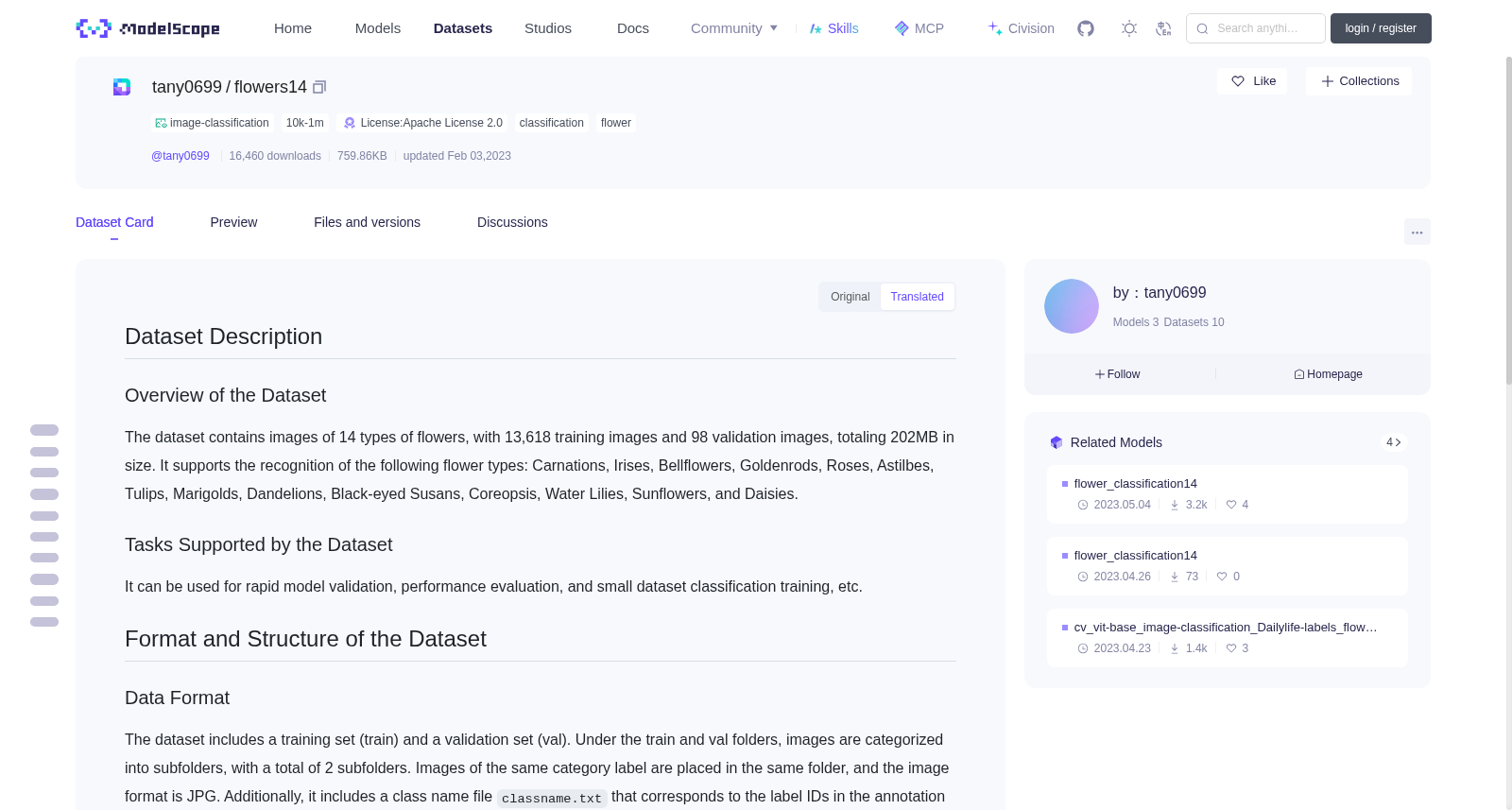Click the "Datasets 10" count text
Image resolution: width=1512 pixels, height=810 pixels.
click(x=1194, y=322)
